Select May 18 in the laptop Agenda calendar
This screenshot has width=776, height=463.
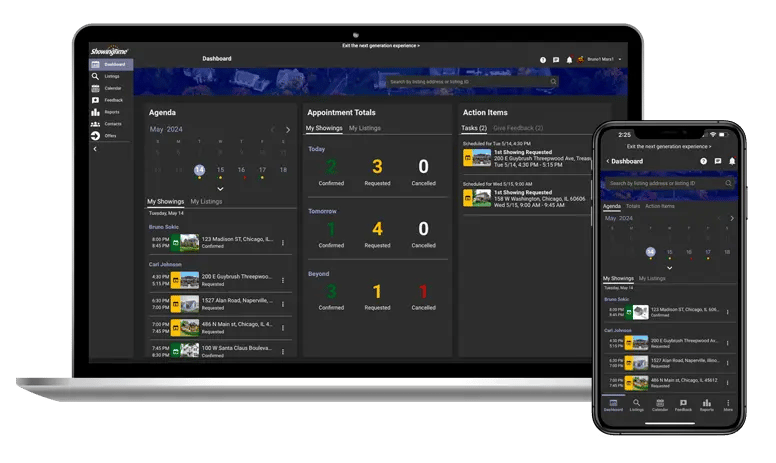[283, 170]
